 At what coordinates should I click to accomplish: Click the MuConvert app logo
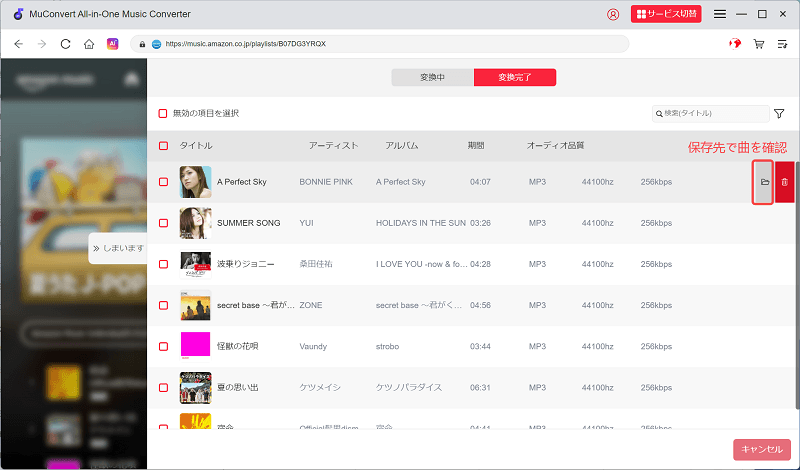(x=18, y=14)
